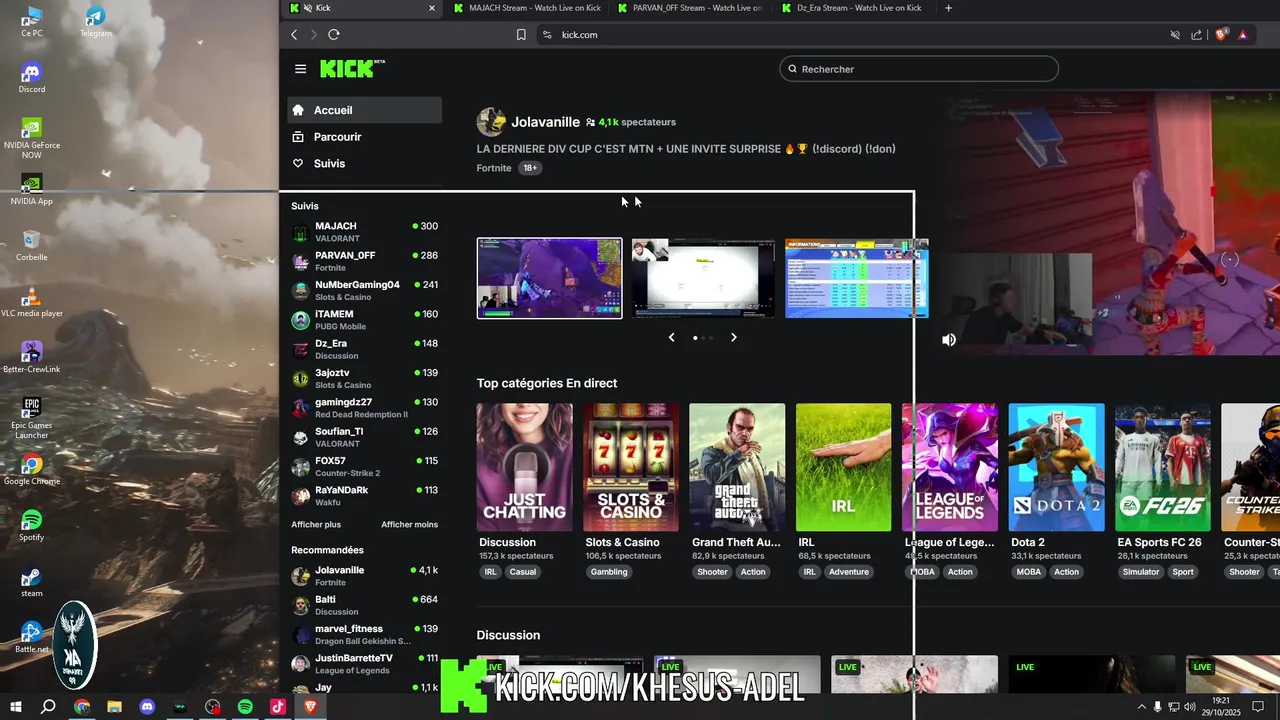The height and width of the screenshot is (720, 1280).
Task: Open Jolavanille featured streamer name
Action: pos(545,122)
